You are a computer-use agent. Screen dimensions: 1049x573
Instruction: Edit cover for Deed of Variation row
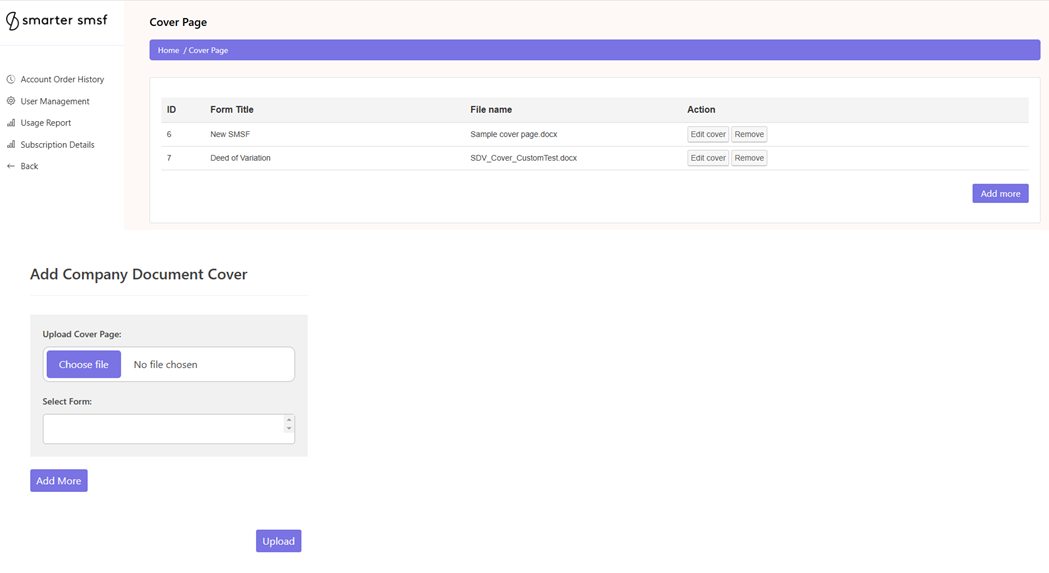coord(708,158)
